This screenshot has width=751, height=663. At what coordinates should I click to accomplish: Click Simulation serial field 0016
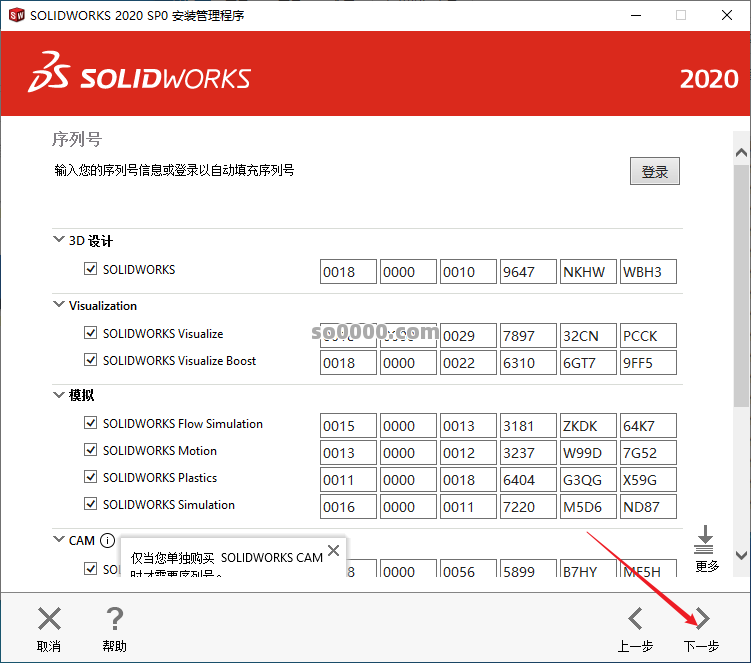[x=348, y=507]
